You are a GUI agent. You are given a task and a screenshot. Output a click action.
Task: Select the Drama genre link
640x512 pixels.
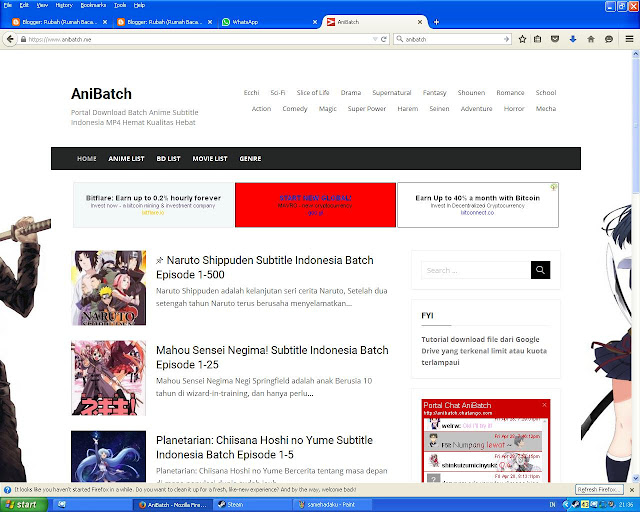point(351,93)
